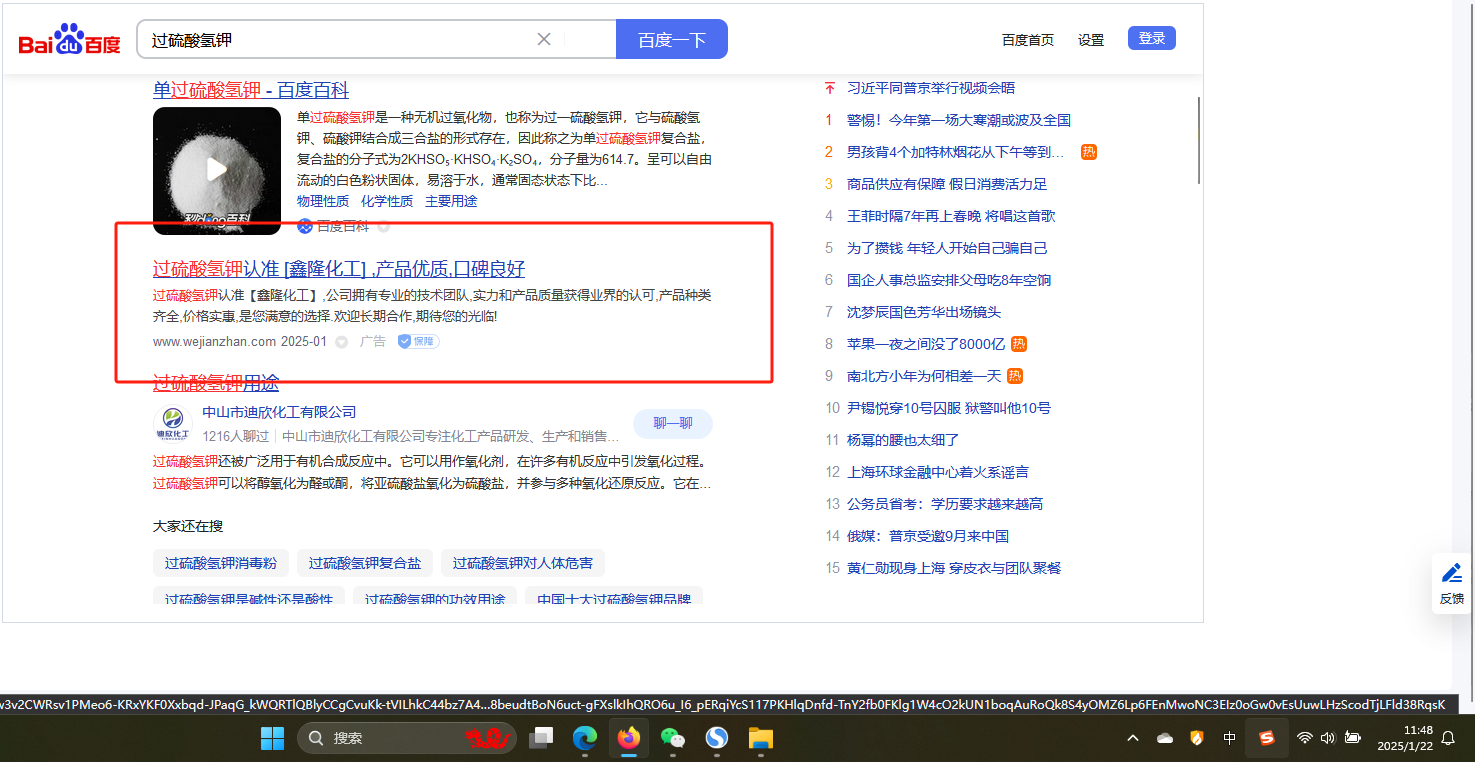
Task: Open the 单过硫酸氢钾 - 百度百科 result link
Action: tap(251, 90)
